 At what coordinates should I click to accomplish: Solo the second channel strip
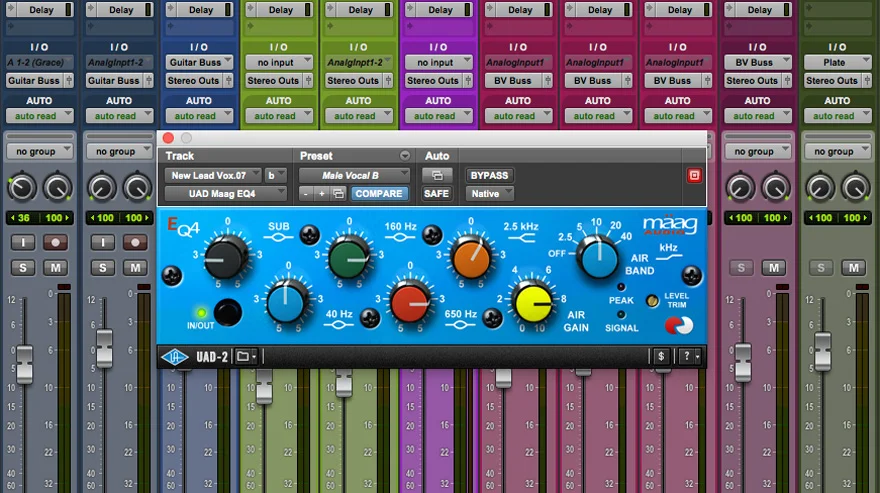103,268
